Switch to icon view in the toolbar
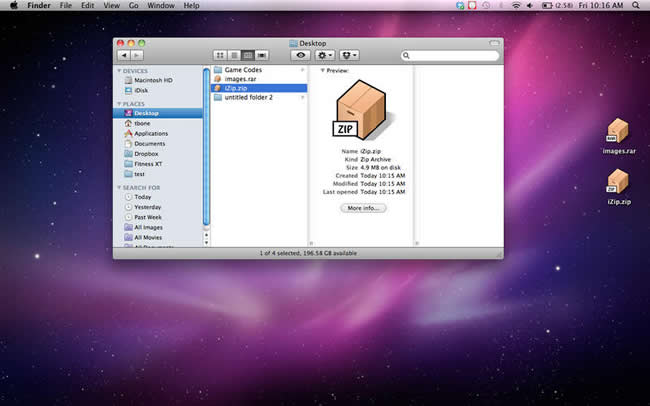The width and height of the screenshot is (650, 406). [x=219, y=56]
